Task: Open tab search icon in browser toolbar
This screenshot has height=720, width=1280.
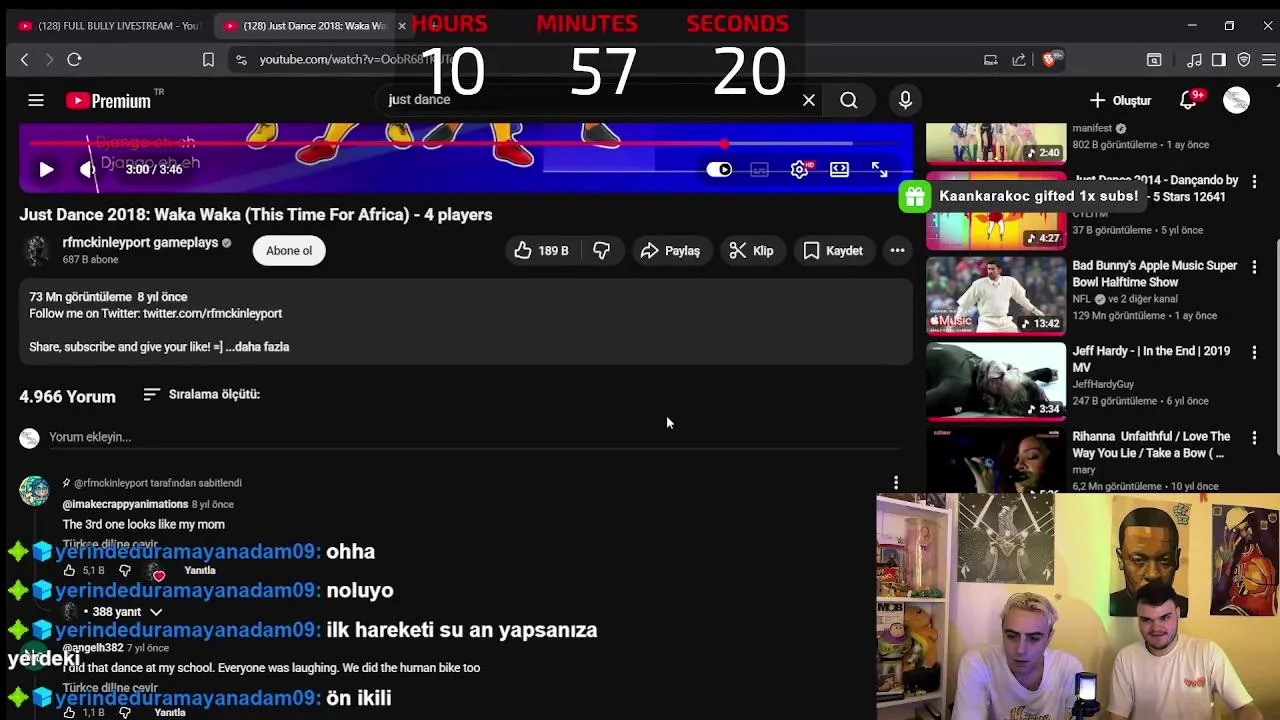Action: [1154, 60]
